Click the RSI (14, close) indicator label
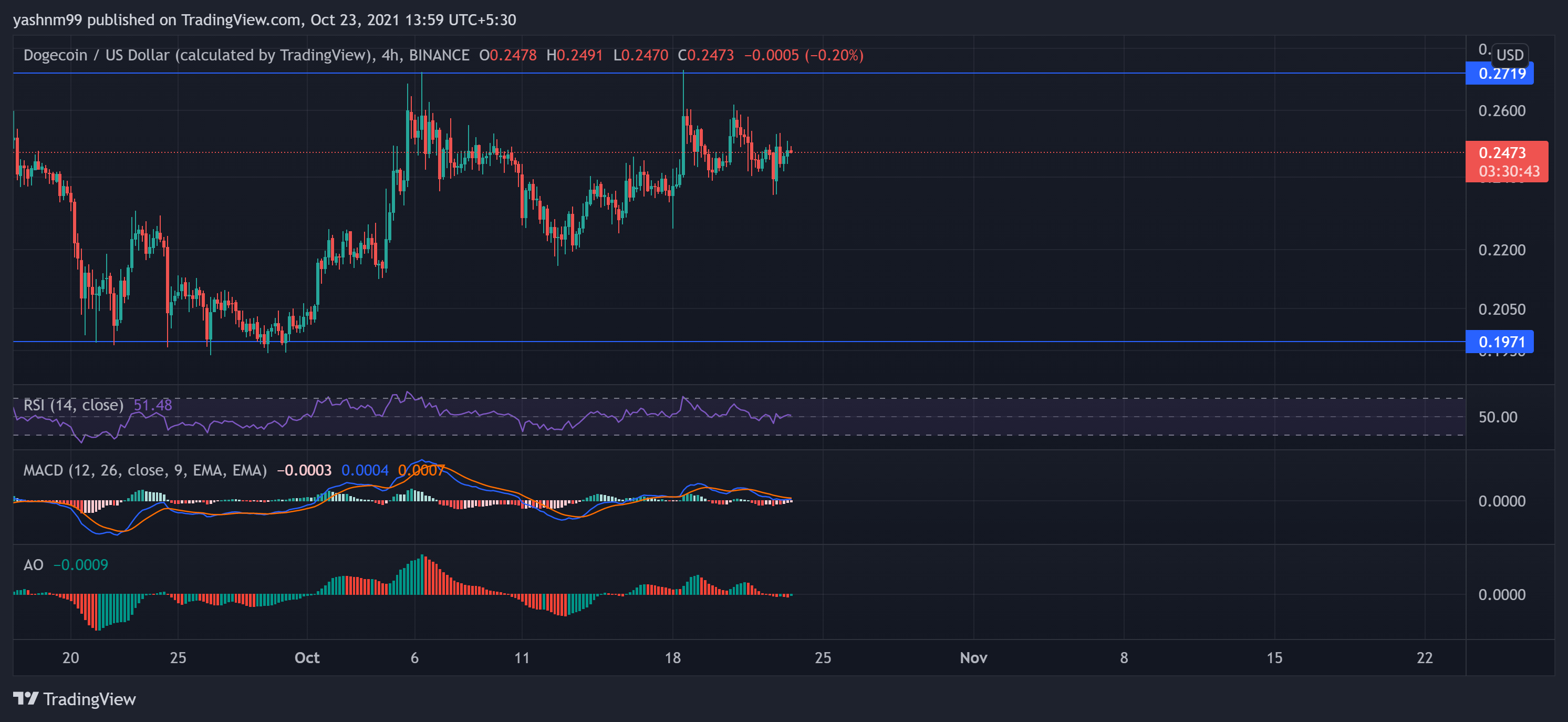 [73, 405]
